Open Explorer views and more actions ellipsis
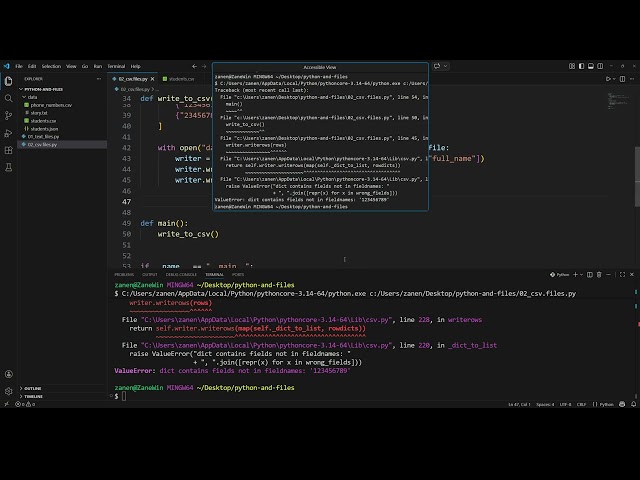This screenshot has width=640, height=480. click(99, 79)
